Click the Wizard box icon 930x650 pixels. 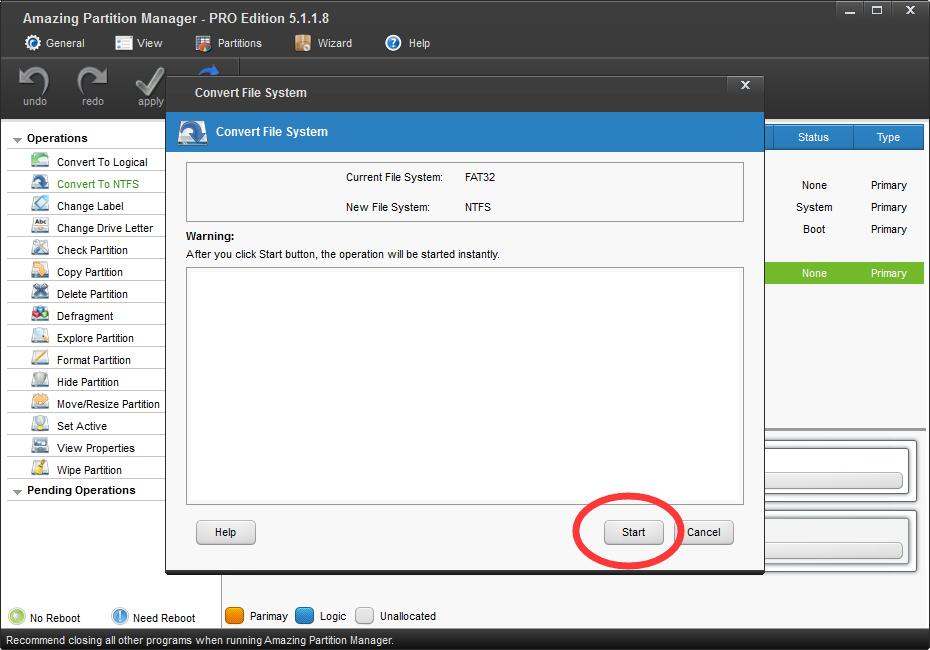(x=302, y=43)
